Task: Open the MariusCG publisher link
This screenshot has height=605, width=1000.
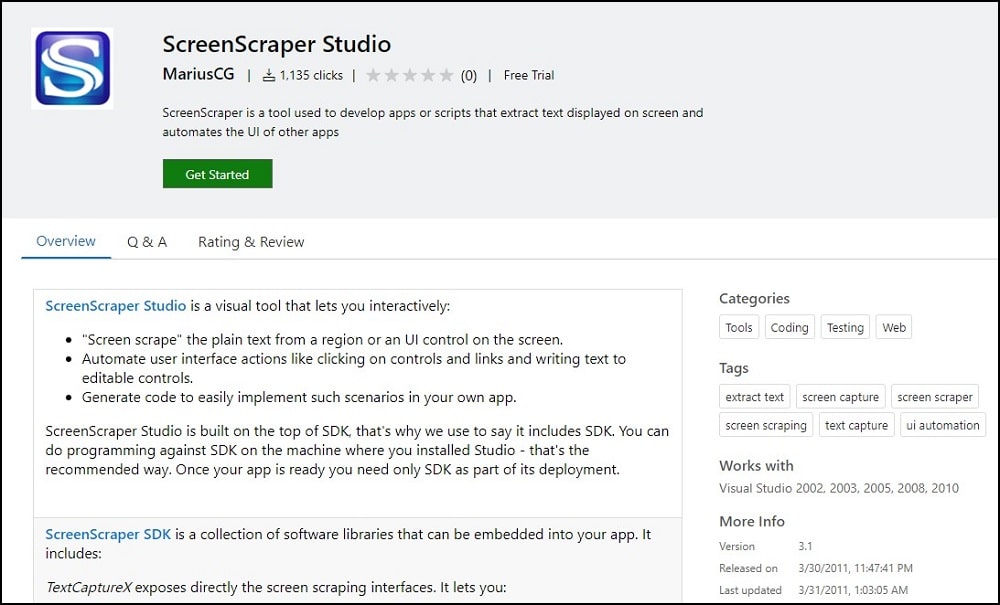Action: (198, 75)
